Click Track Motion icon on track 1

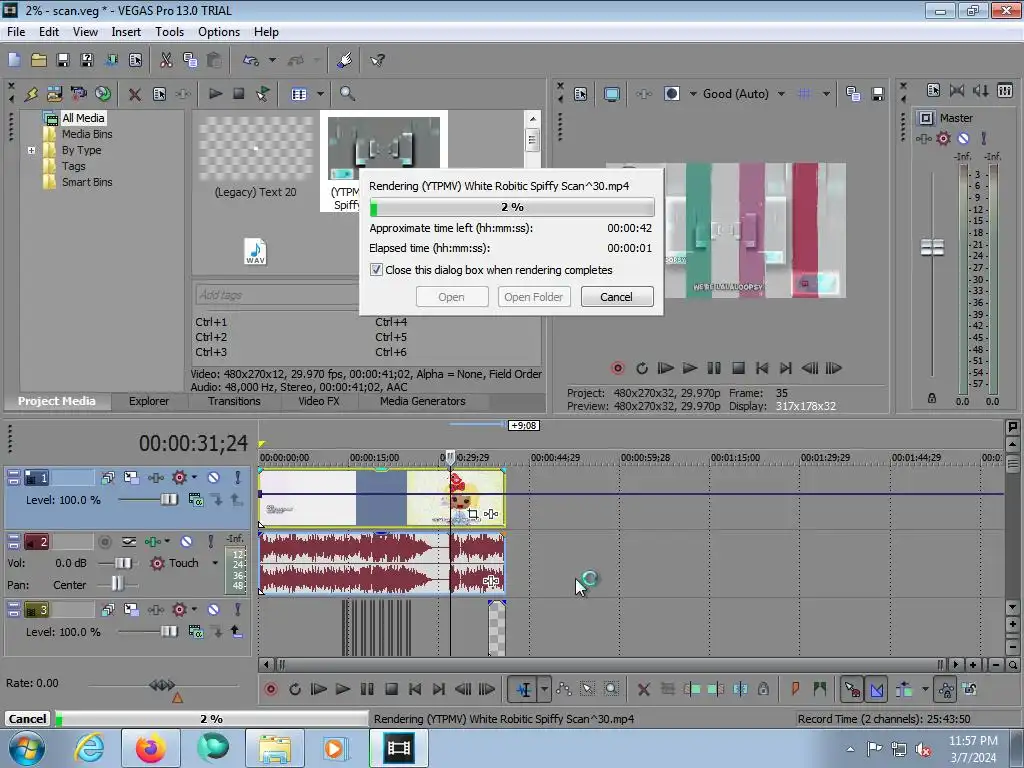131,478
